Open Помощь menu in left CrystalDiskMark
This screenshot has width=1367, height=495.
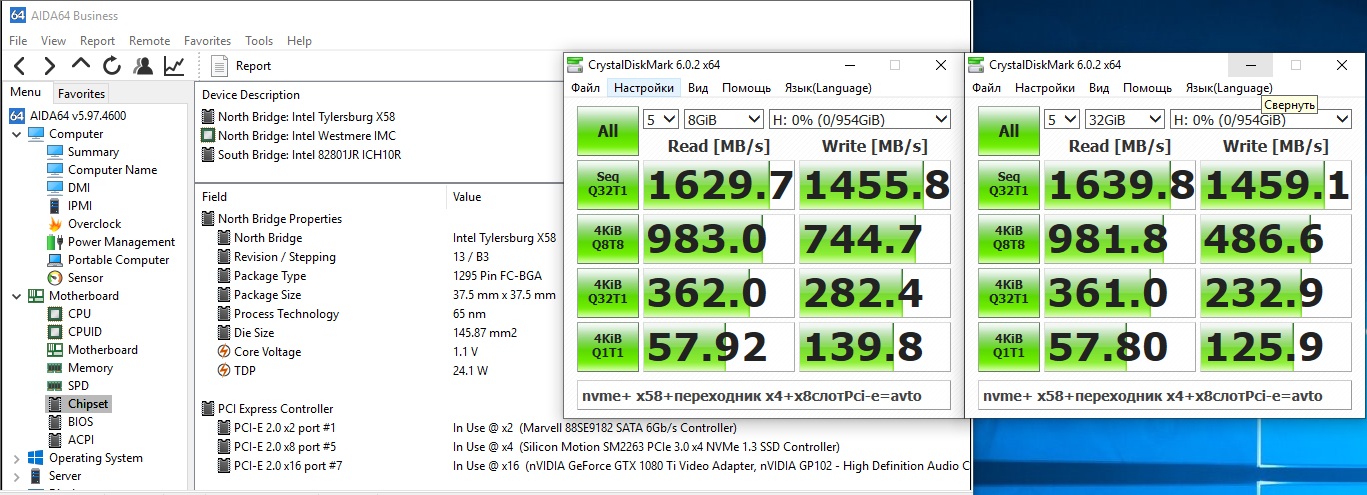[746, 88]
